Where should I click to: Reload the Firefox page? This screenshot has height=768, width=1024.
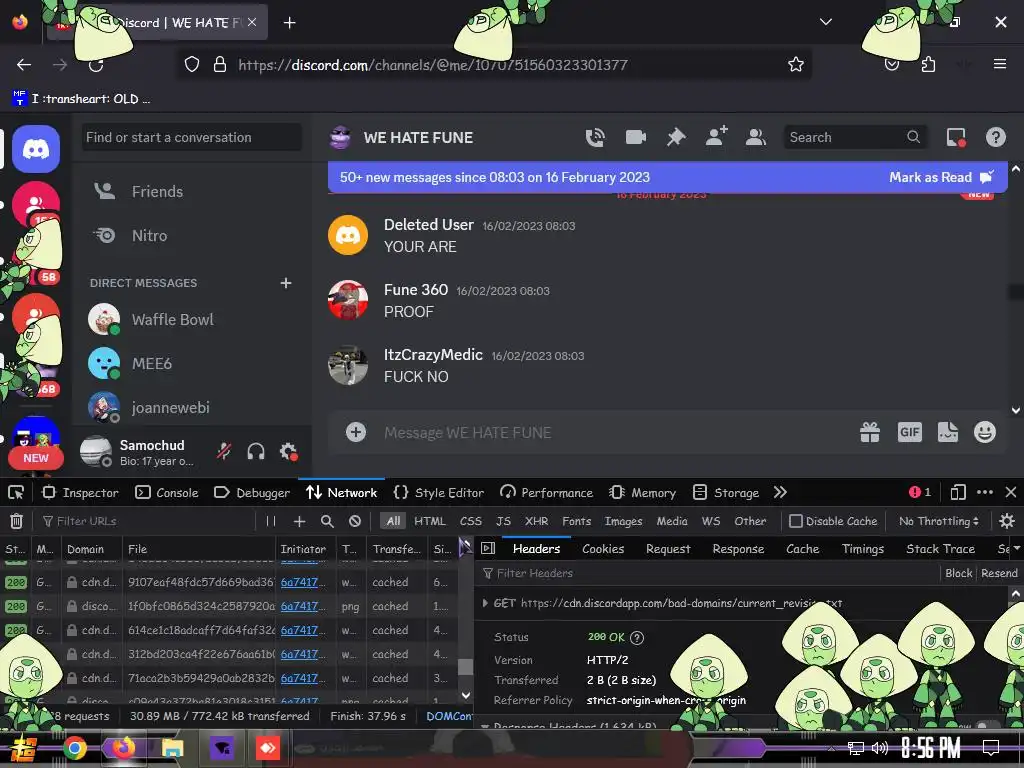point(96,65)
